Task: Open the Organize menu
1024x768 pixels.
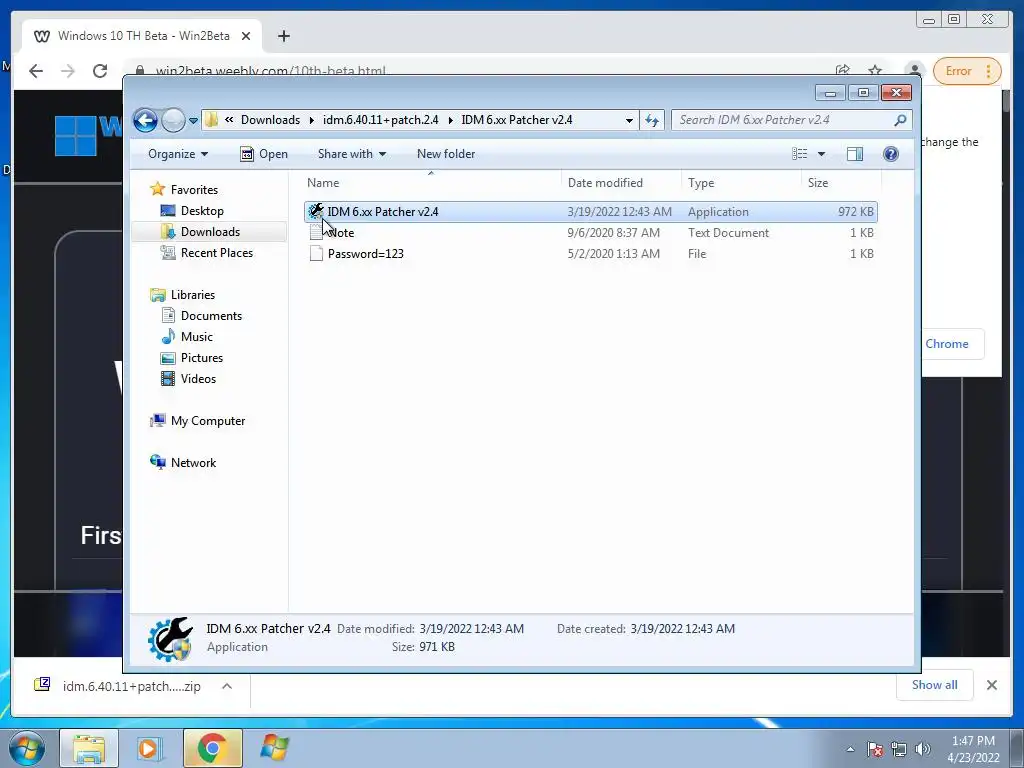Action: pyautogui.click(x=178, y=154)
